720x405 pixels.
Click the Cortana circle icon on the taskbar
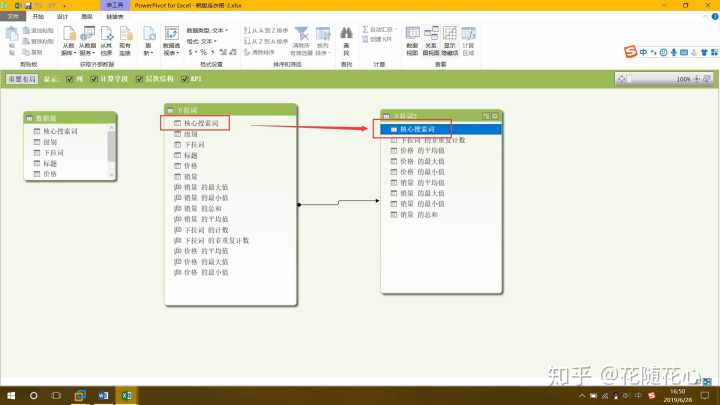tap(34, 395)
